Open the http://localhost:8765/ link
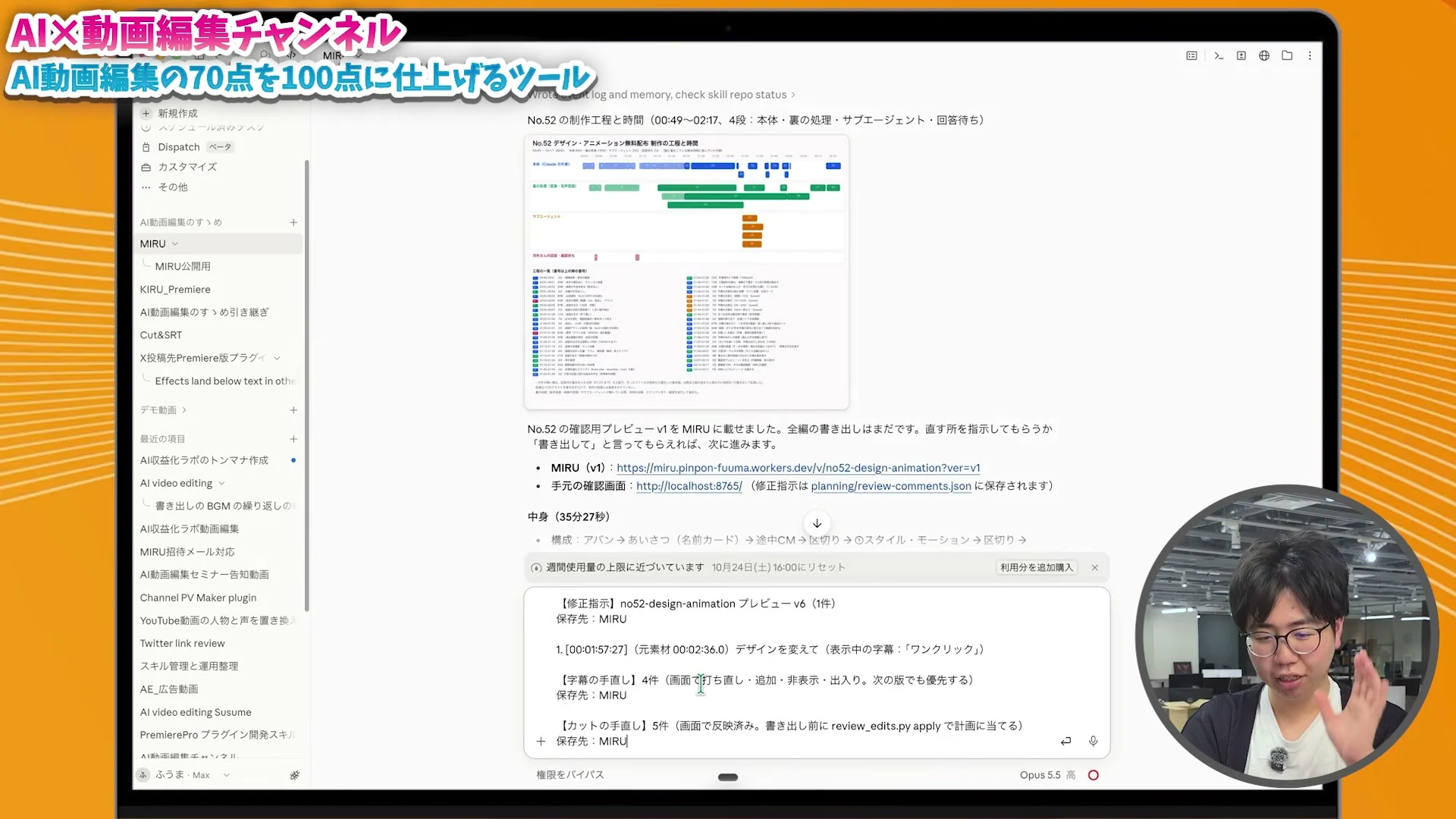 (689, 486)
